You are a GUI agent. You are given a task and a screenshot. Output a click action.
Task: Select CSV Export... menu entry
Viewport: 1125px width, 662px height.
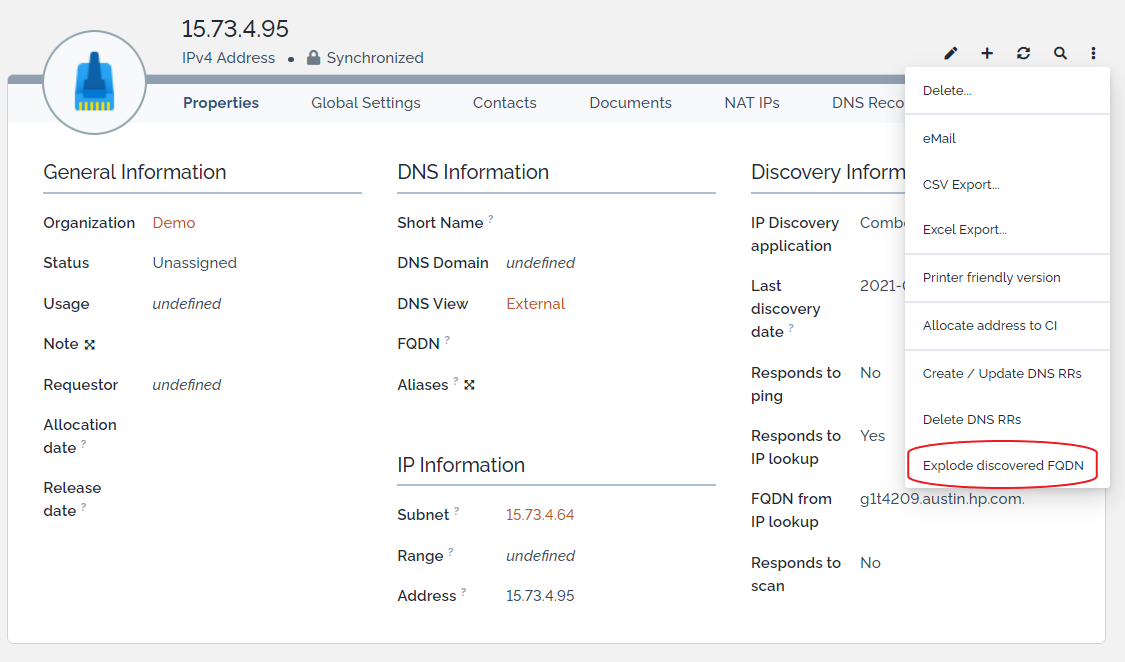pyautogui.click(x=960, y=185)
